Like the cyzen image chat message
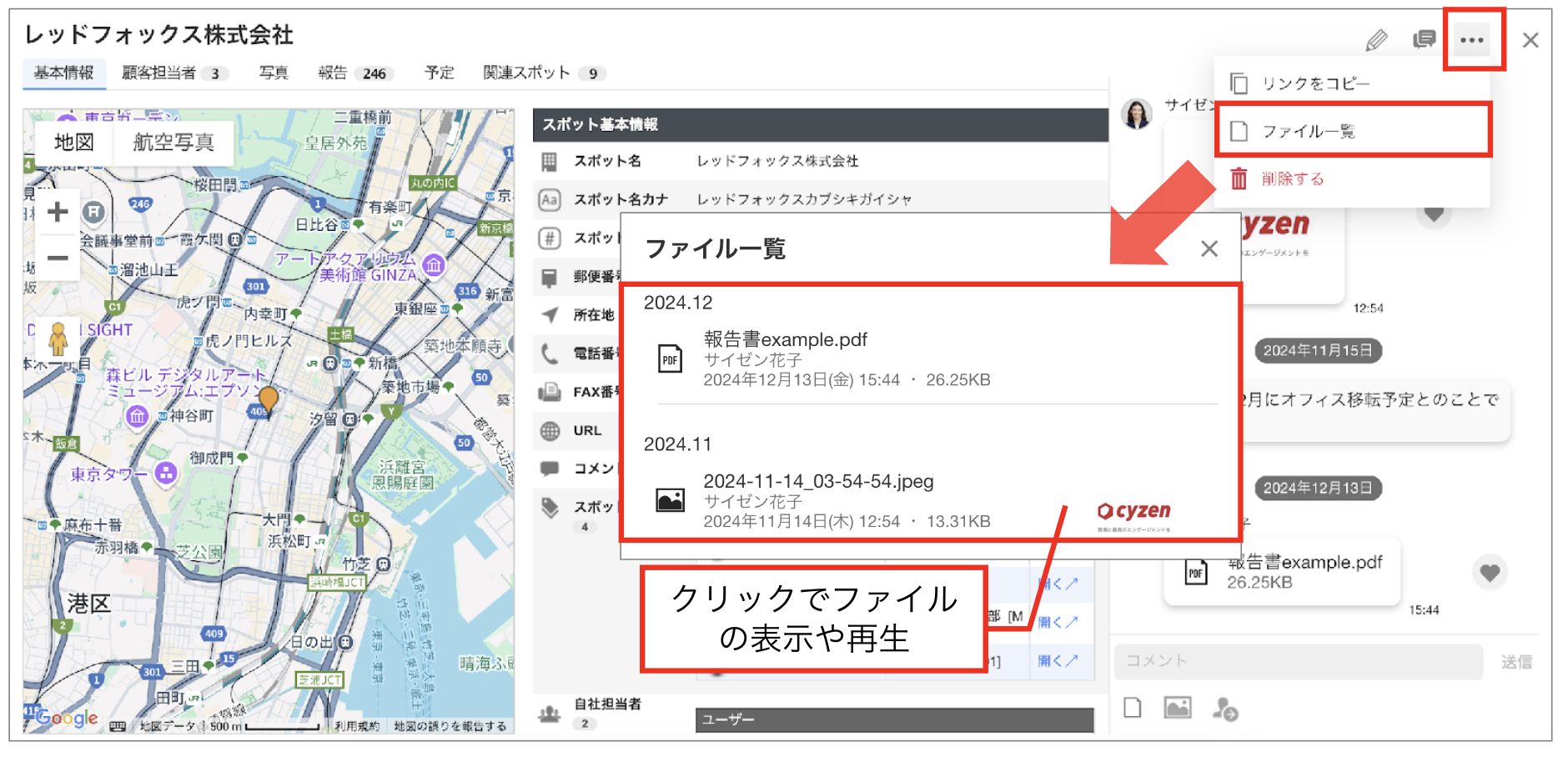This screenshot has height=762, width=1568. 1434,213
